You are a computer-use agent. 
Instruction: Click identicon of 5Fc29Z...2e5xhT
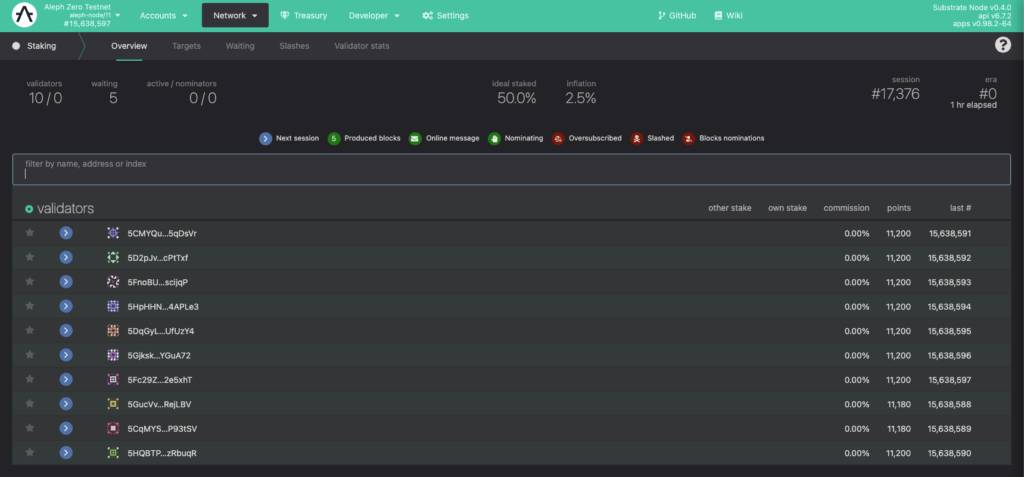click(113, 380)
